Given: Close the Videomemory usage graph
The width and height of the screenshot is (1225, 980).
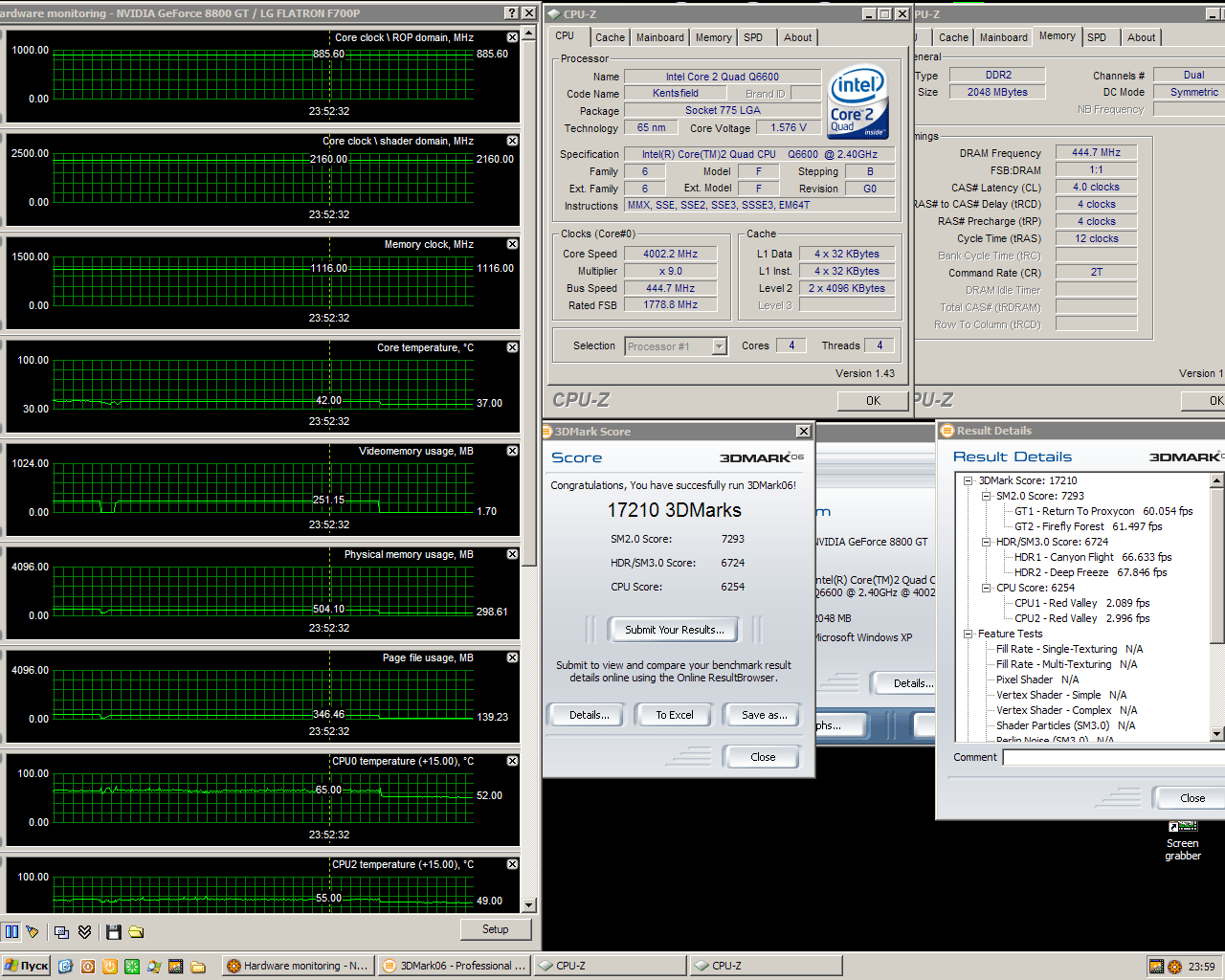Looking at the screenshot, I should coord(512,451).
